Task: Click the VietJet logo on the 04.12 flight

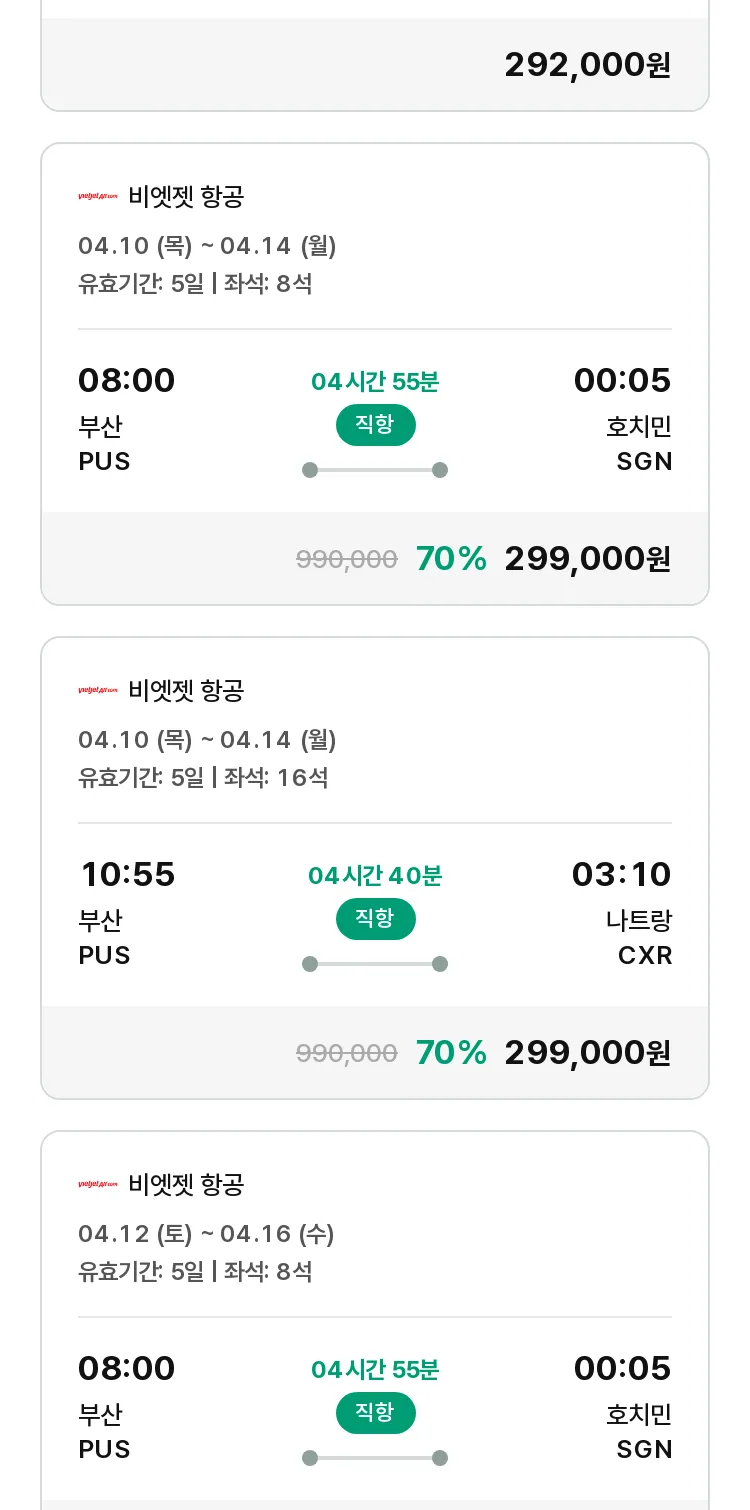Action: tap(98, 1185)
